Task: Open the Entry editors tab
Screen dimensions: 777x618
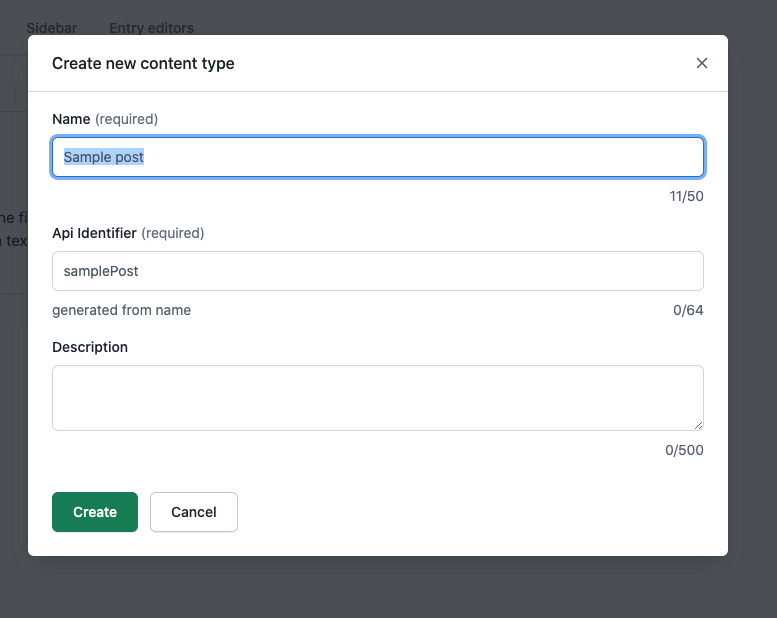Action: pos(151,28)
